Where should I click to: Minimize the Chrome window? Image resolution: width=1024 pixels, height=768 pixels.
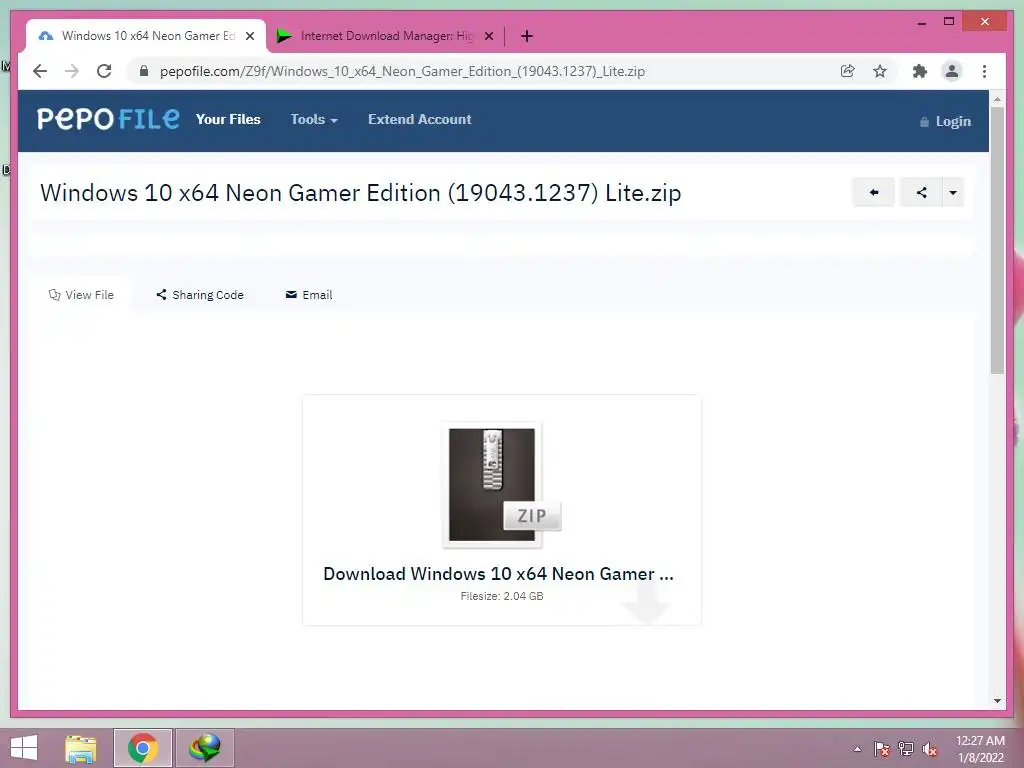click(x=921, y=22)
